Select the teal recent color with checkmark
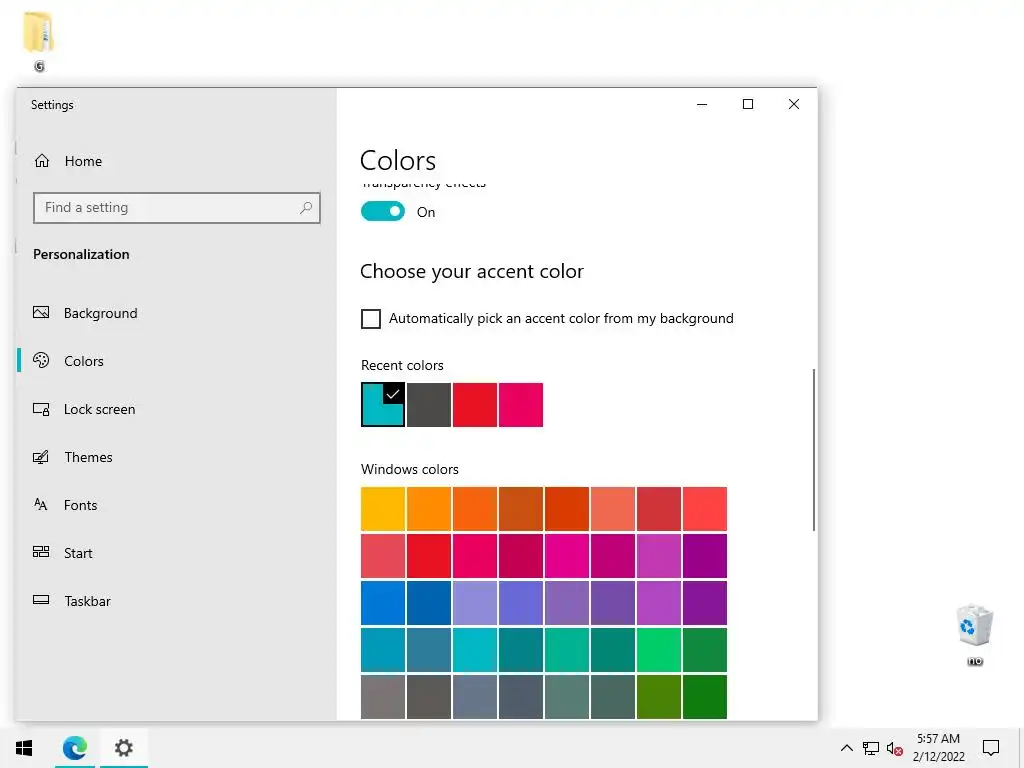 click(383, 405)
